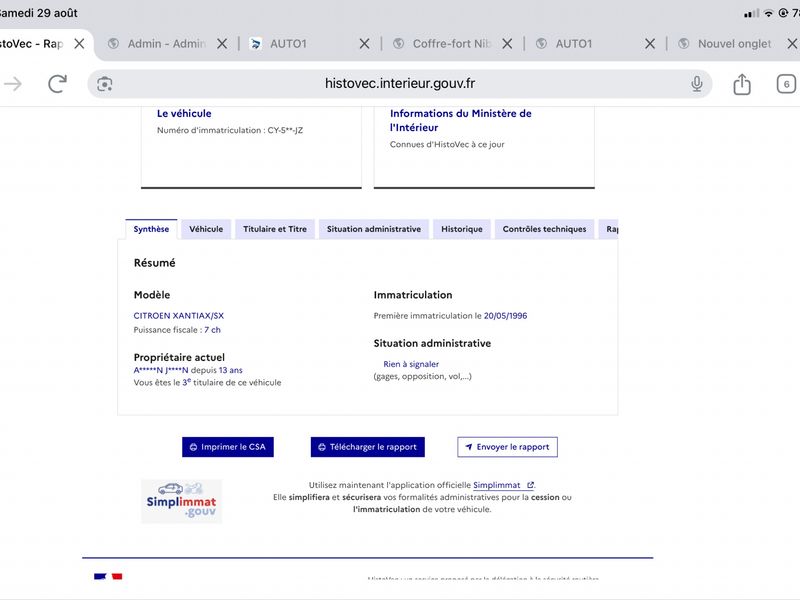This screenshot has height=600, width=800.
Task: Open the Historique tab
Action: pyautogui.click(x=462, y=229)
